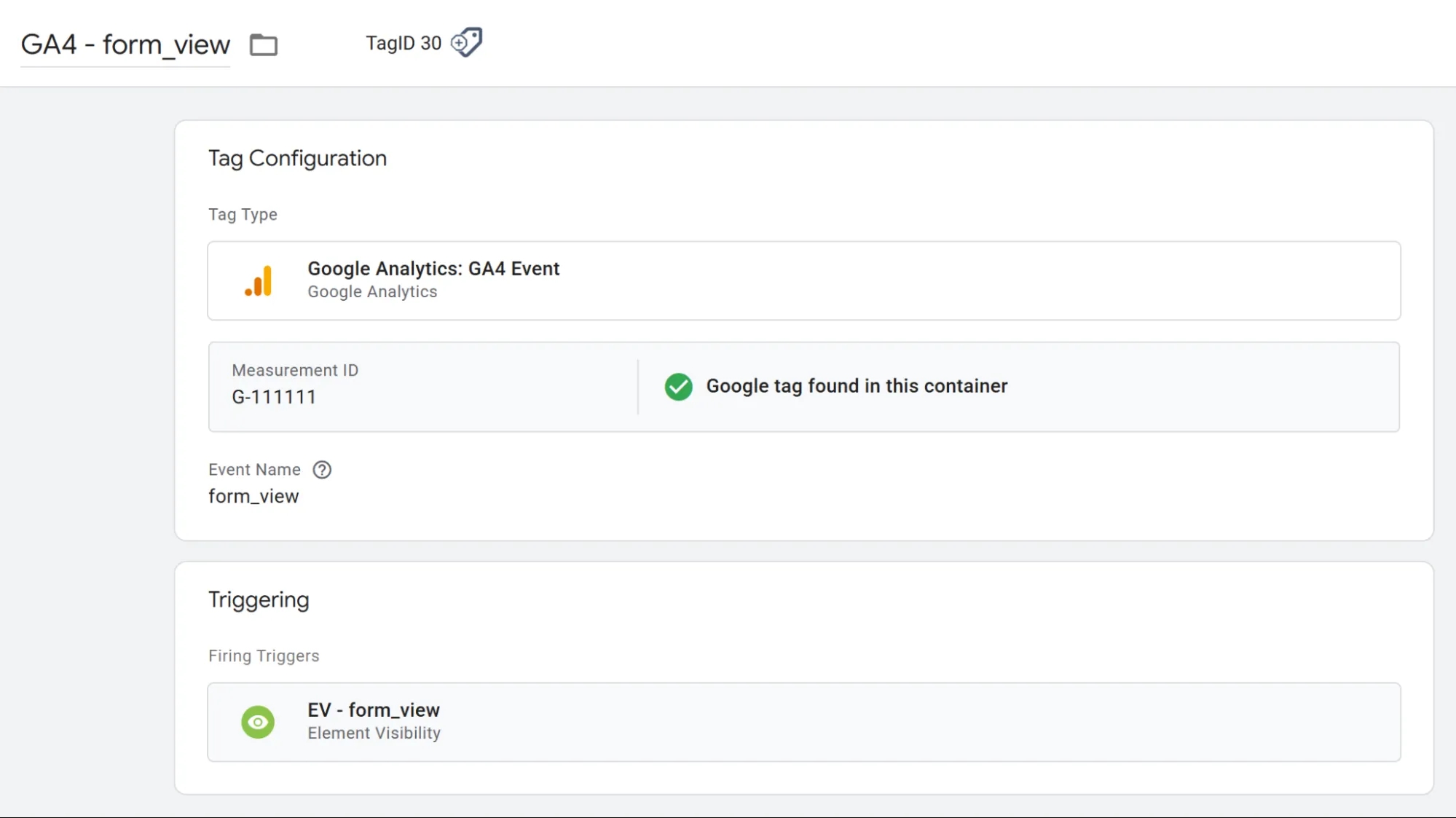Click the folder icon beside the tag name
This screenshot has width=1456, height=818.
click(x=263, y=44)
